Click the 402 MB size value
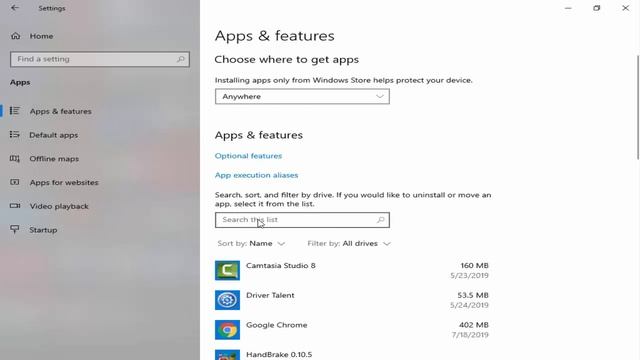The image size is (640, 360). [473, 325]
